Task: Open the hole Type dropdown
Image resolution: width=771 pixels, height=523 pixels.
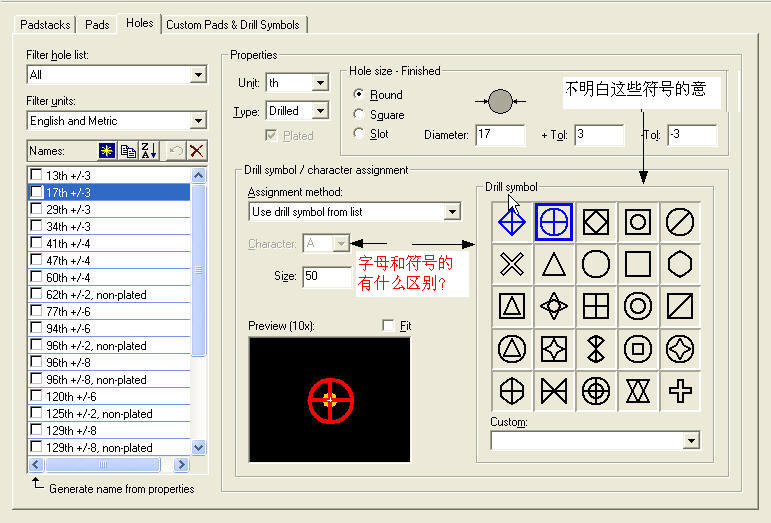Action: (x=320, y=111)
